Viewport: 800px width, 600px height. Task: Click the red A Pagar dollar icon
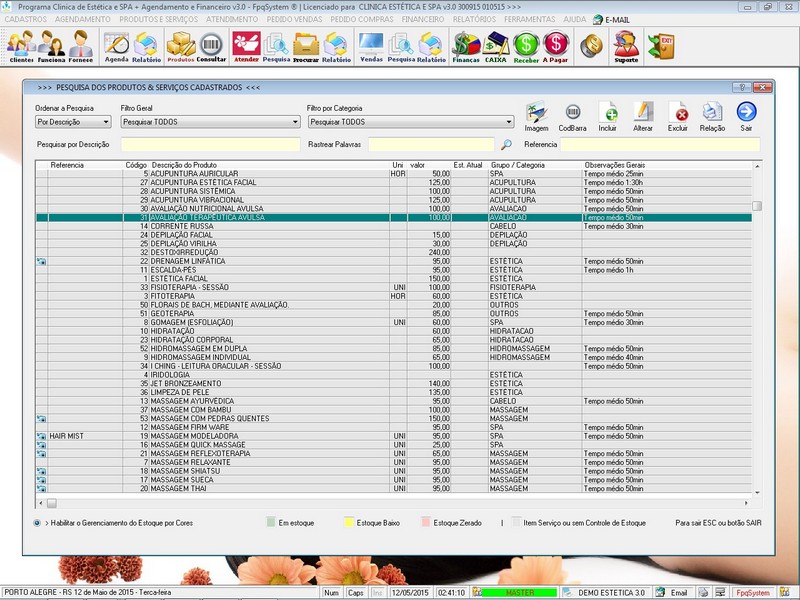(556, 46)
